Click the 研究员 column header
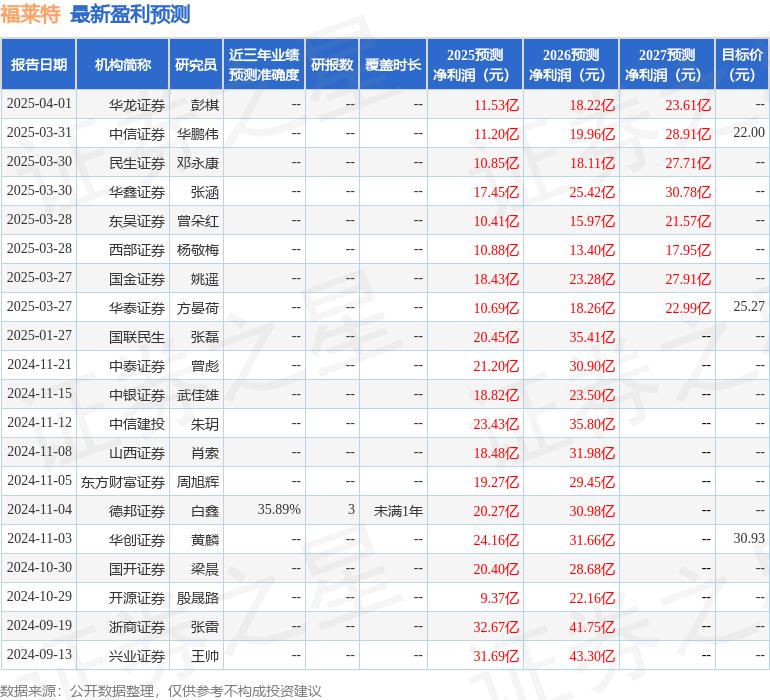770x700 pixels. coord(196,64)
